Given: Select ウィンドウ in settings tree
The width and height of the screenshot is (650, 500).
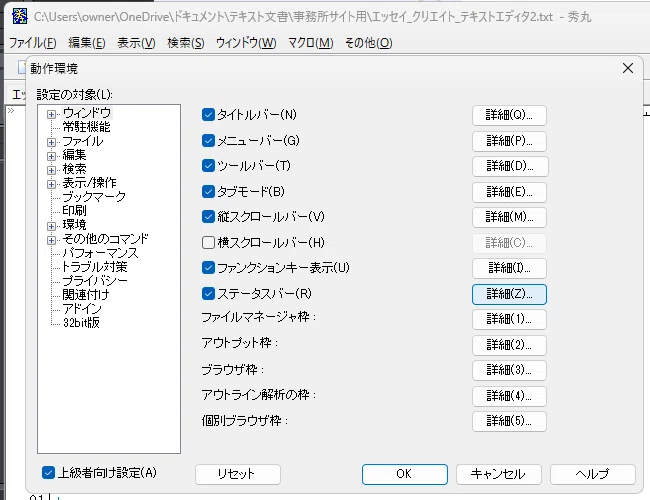Looking at the screenshot, I should 87,113.
